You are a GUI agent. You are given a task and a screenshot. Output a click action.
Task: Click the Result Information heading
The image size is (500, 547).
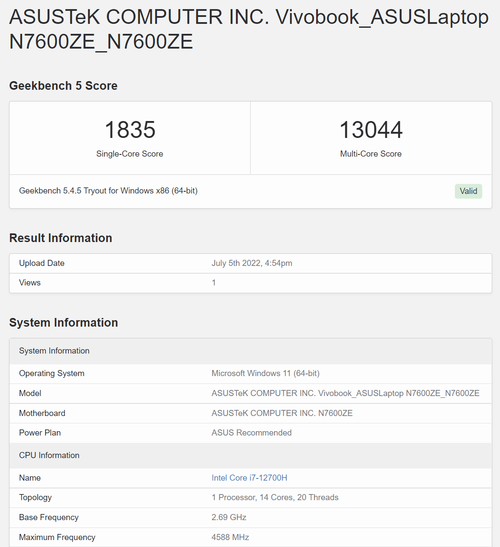coord(61,238)
